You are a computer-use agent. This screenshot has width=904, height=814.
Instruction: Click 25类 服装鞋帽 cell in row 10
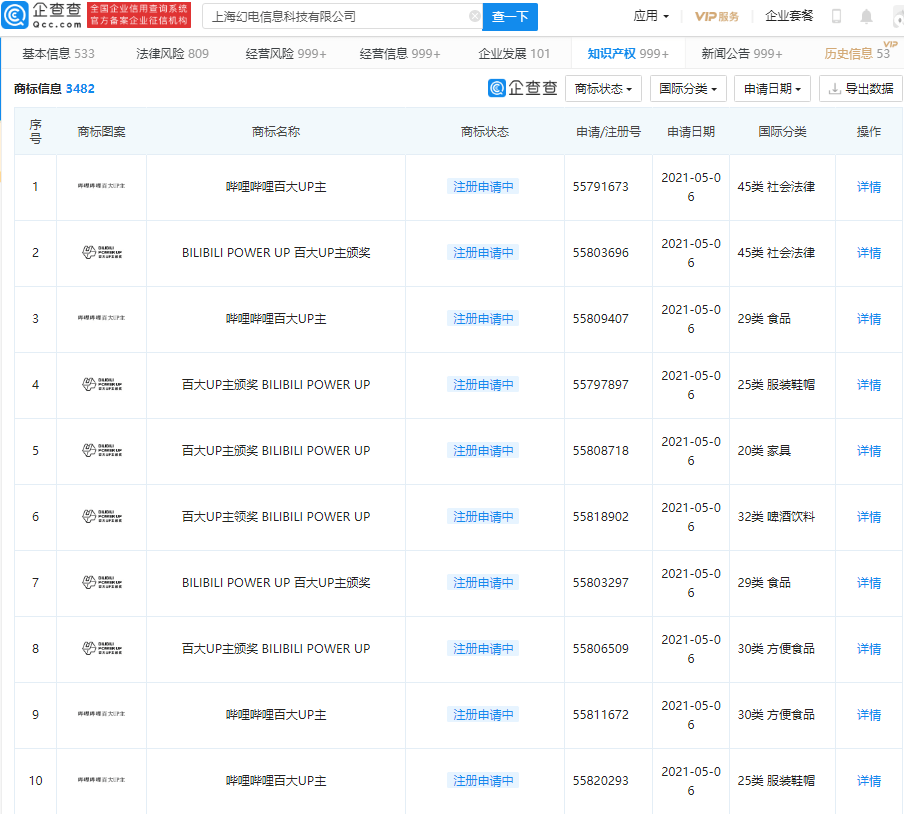coord(776,781)
